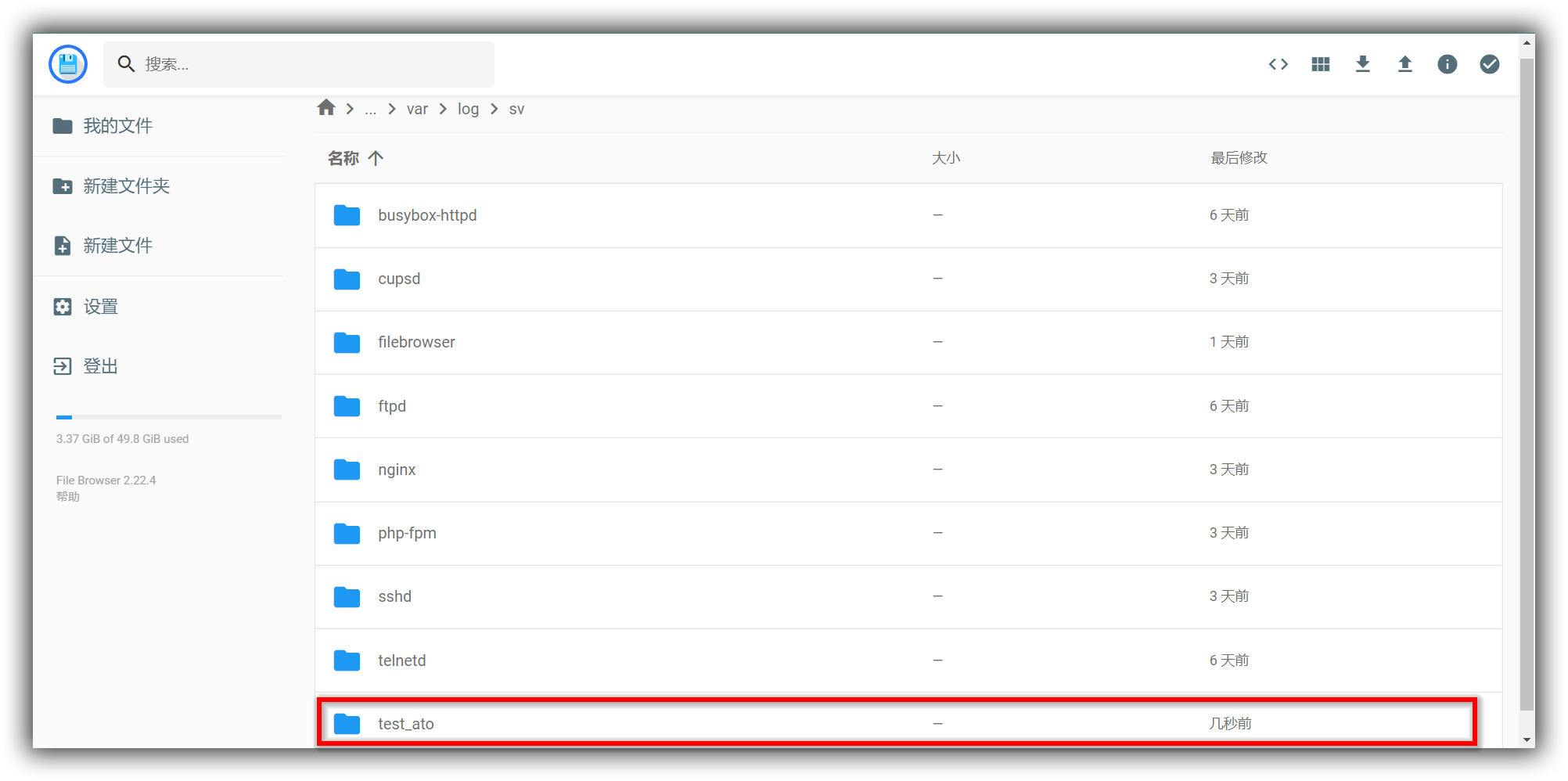
Task: Click the new file plus icon
Action: tap(63, 246)
